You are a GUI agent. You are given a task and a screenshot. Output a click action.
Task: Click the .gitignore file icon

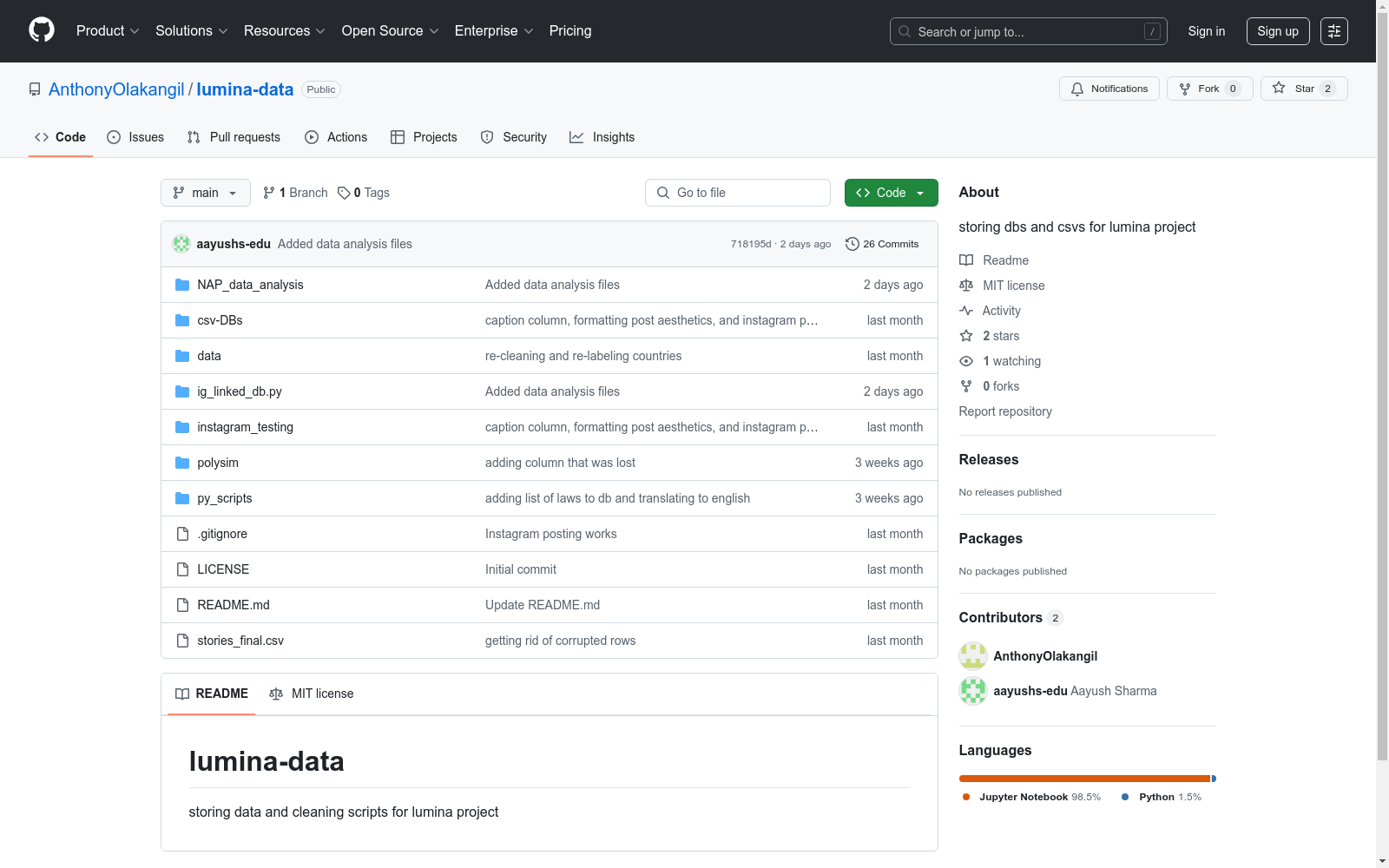[x=182, y=534]
